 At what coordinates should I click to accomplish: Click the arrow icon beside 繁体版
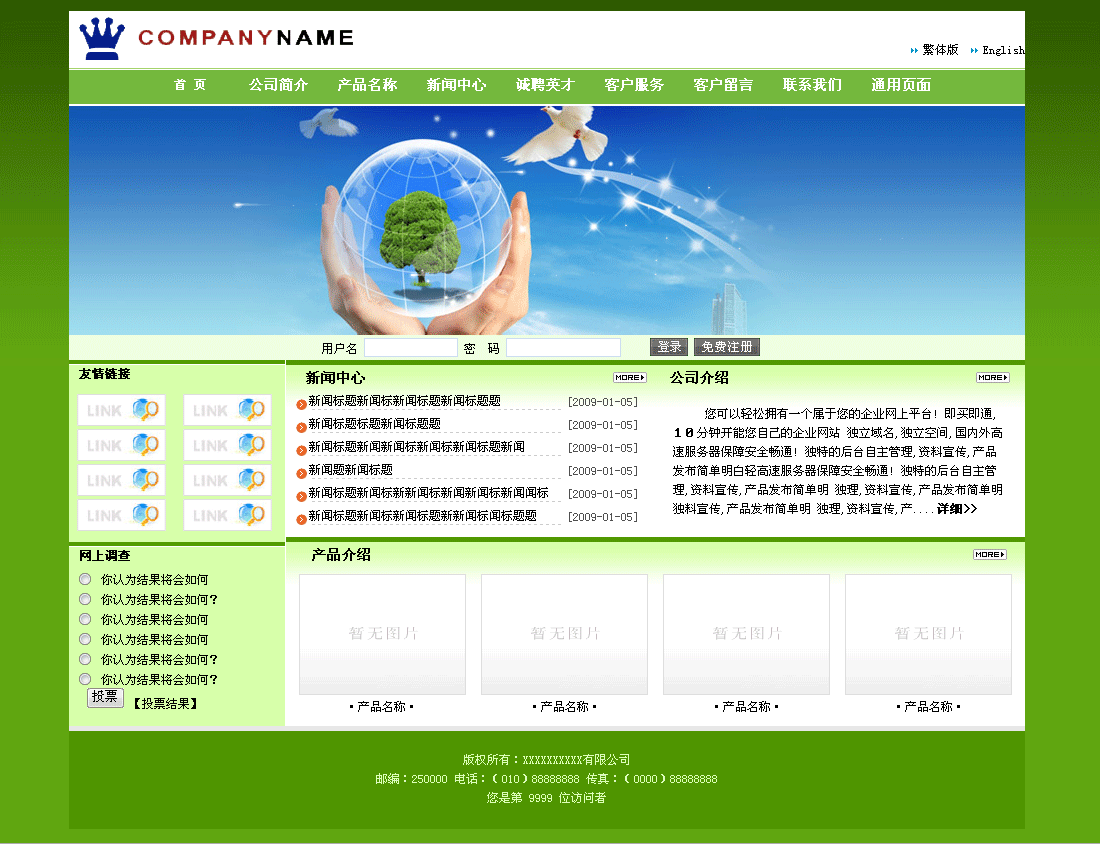click(x=914, y=50)
